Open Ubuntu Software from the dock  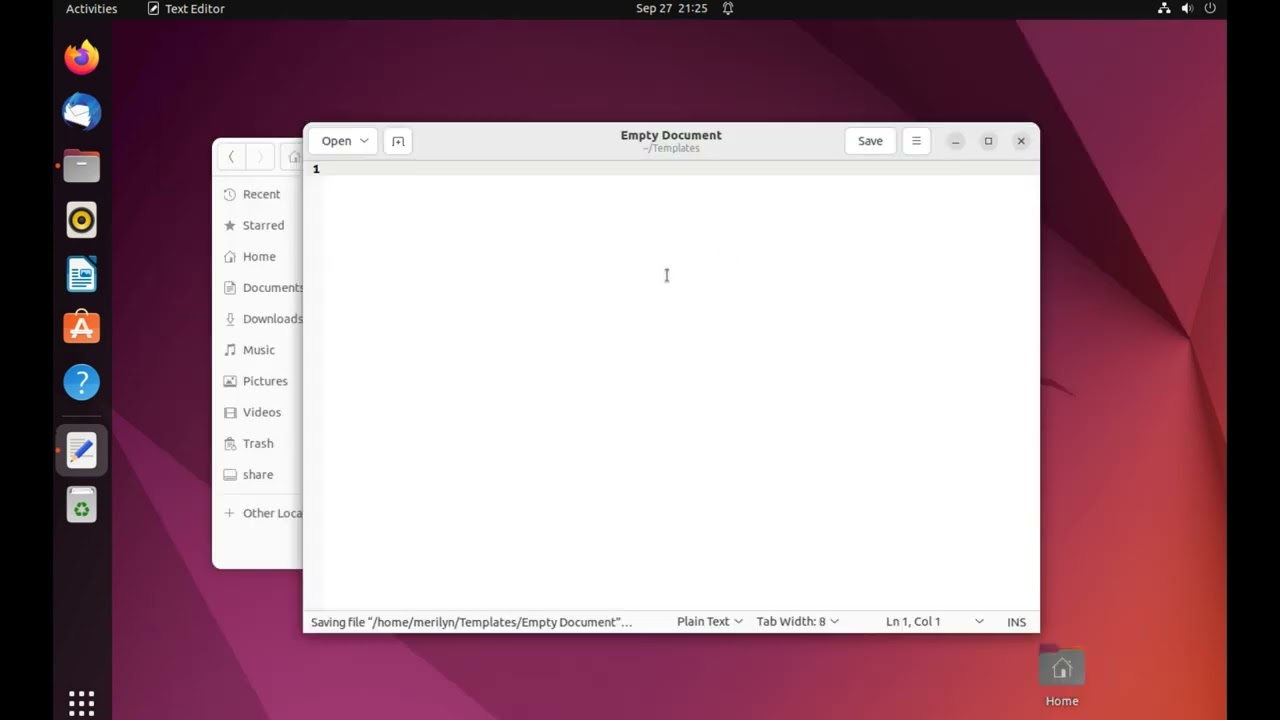82,328
